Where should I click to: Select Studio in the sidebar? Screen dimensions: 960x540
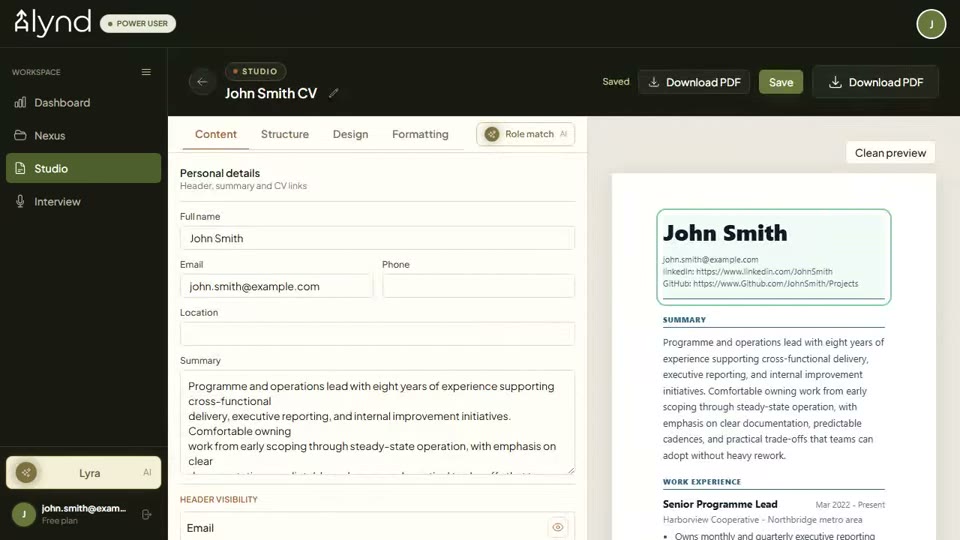pyautogui.click(x=83, y=168)
